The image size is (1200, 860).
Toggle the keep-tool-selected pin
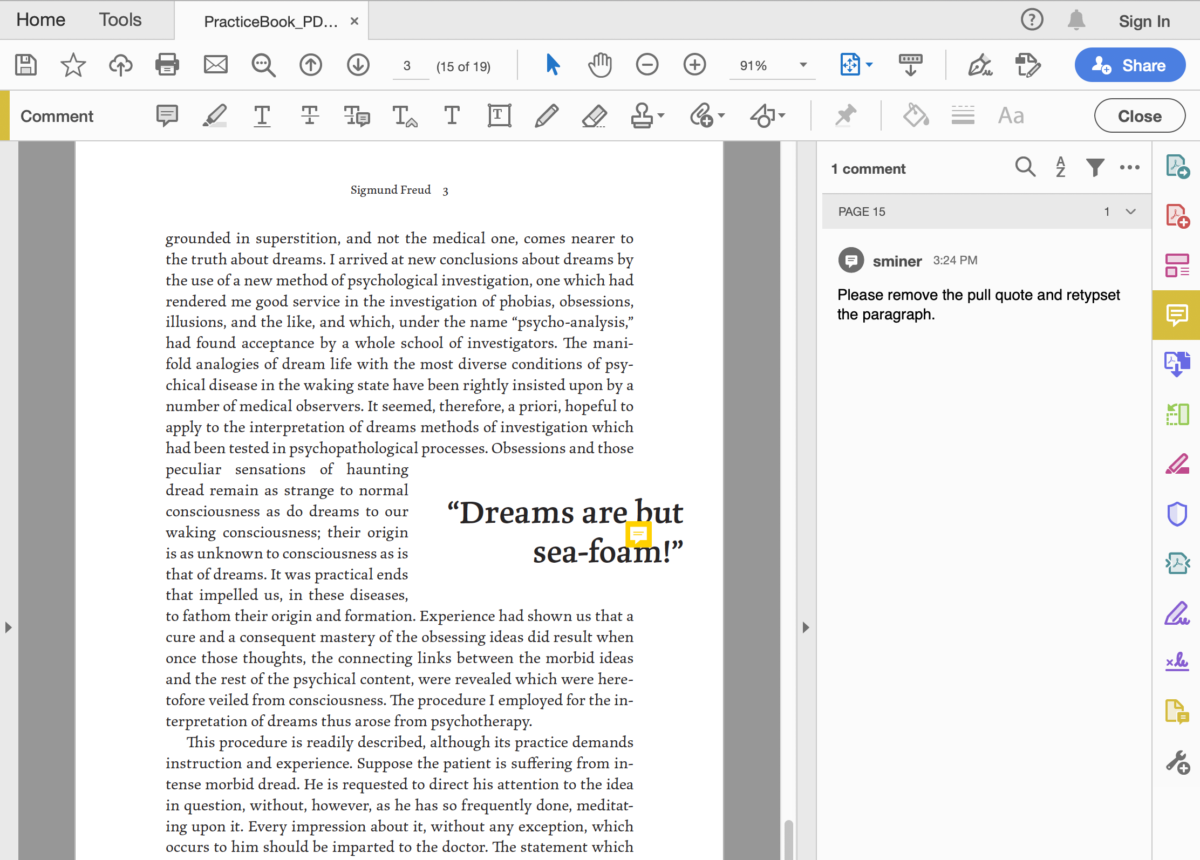(x=845, y=115)
